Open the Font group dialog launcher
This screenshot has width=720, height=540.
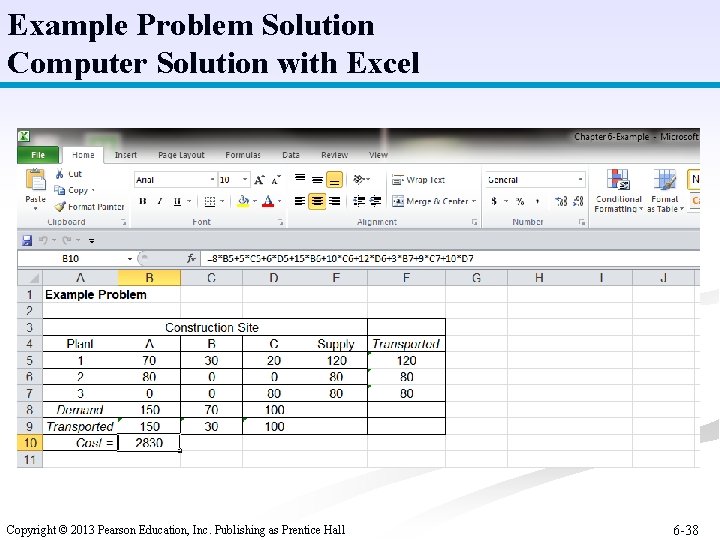point(281,222)
